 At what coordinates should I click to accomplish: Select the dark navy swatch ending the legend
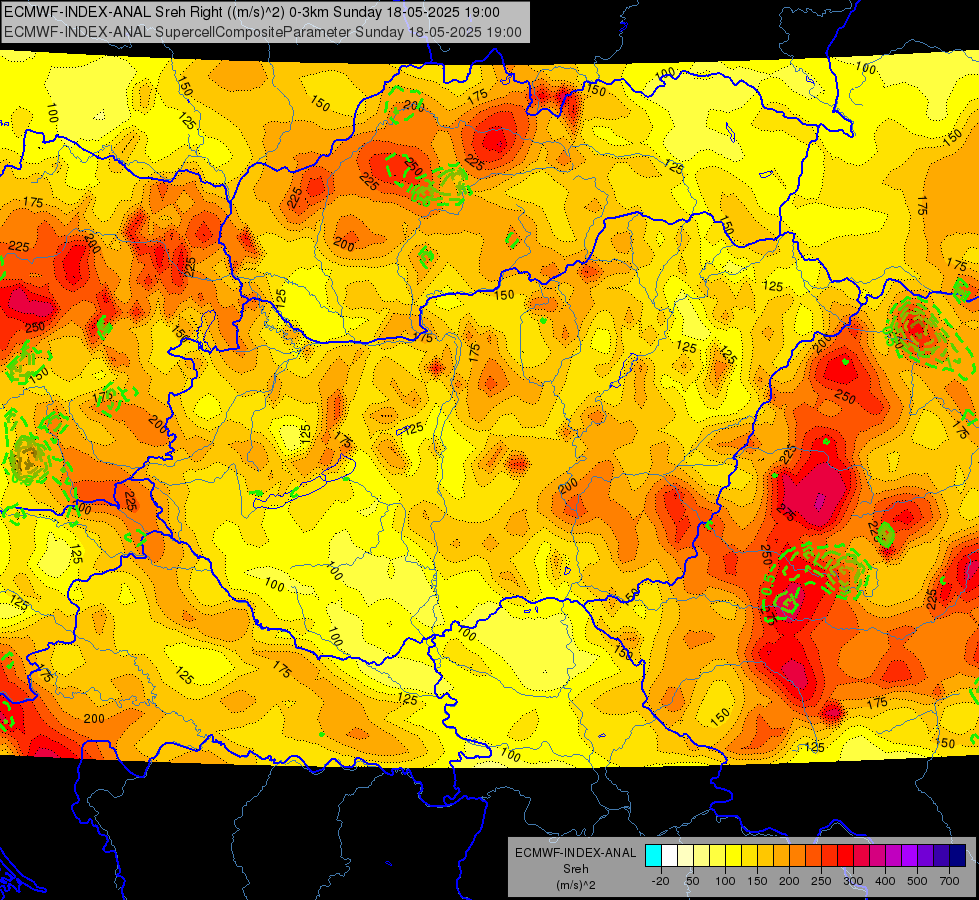click(958, 855)
